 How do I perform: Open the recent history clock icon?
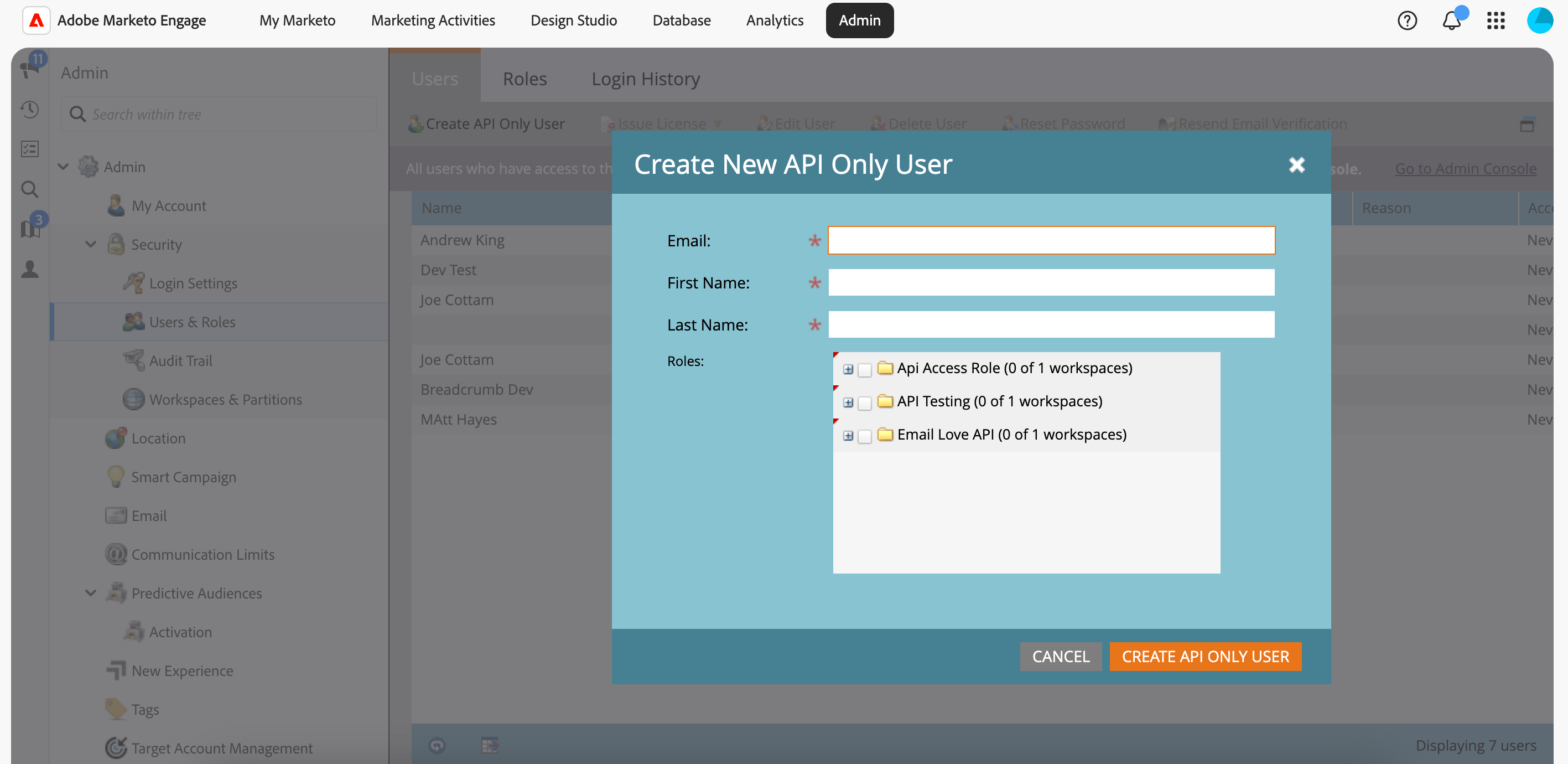(29, 109)
